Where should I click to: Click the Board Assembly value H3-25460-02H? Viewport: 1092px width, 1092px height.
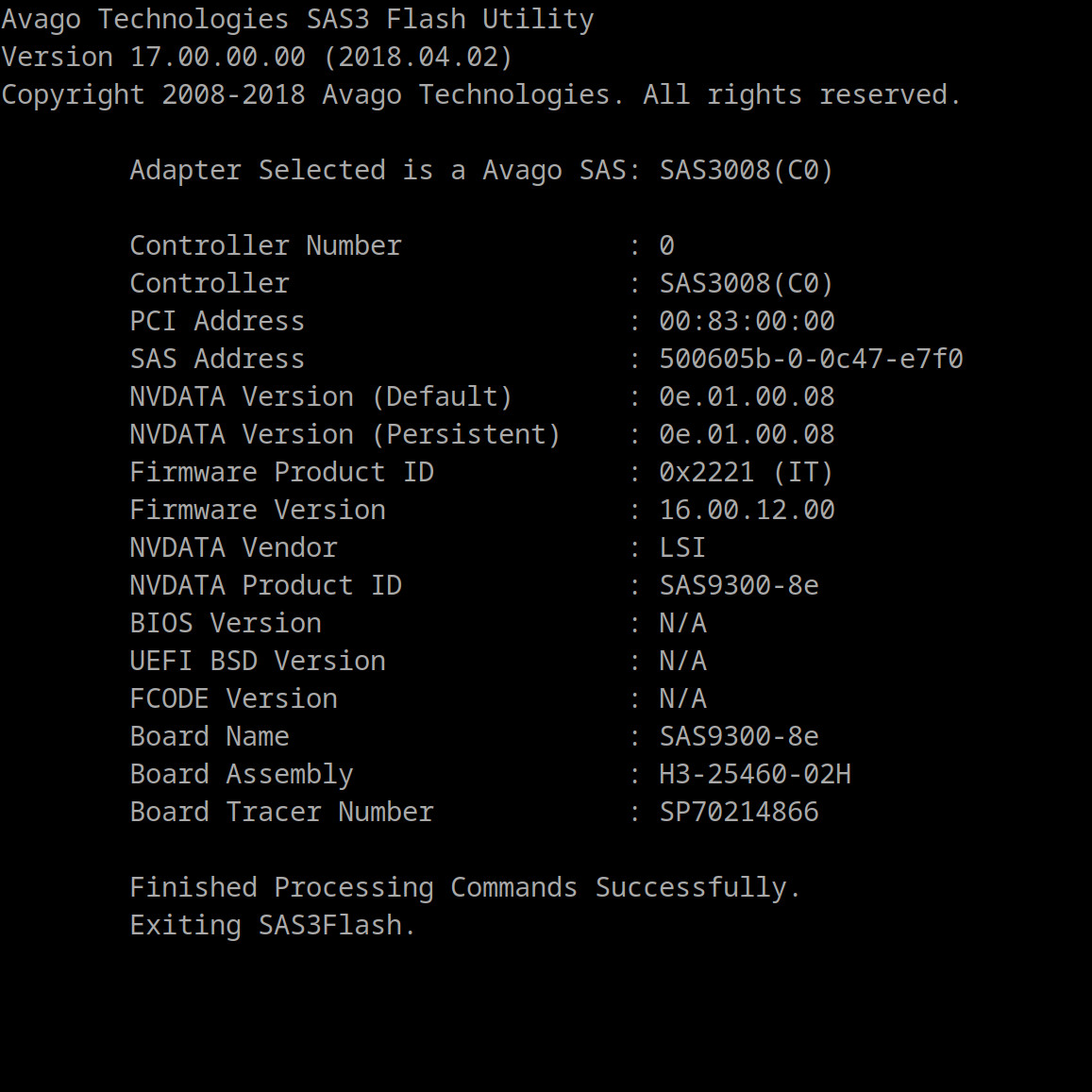(x=754, y=774)
